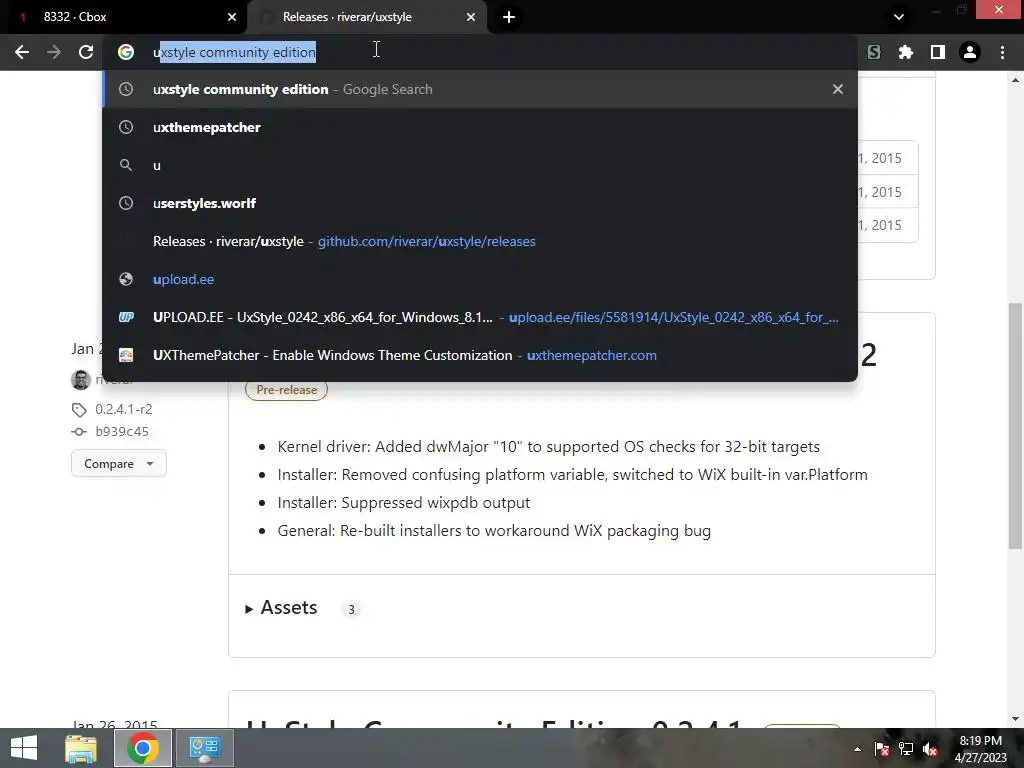Viewport: 1024px width, 768px height.
Task: Click the 'General: Re-built installers' bullet text
Action: coord(494,531)
